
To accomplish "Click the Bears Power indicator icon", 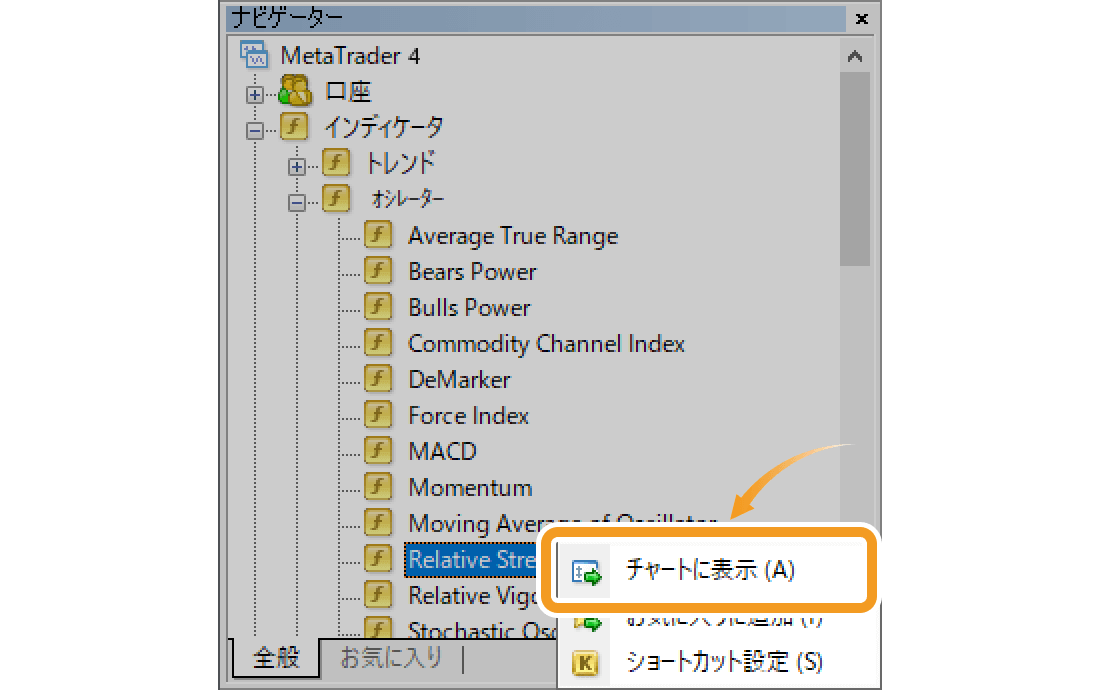I will coord(378,271).
